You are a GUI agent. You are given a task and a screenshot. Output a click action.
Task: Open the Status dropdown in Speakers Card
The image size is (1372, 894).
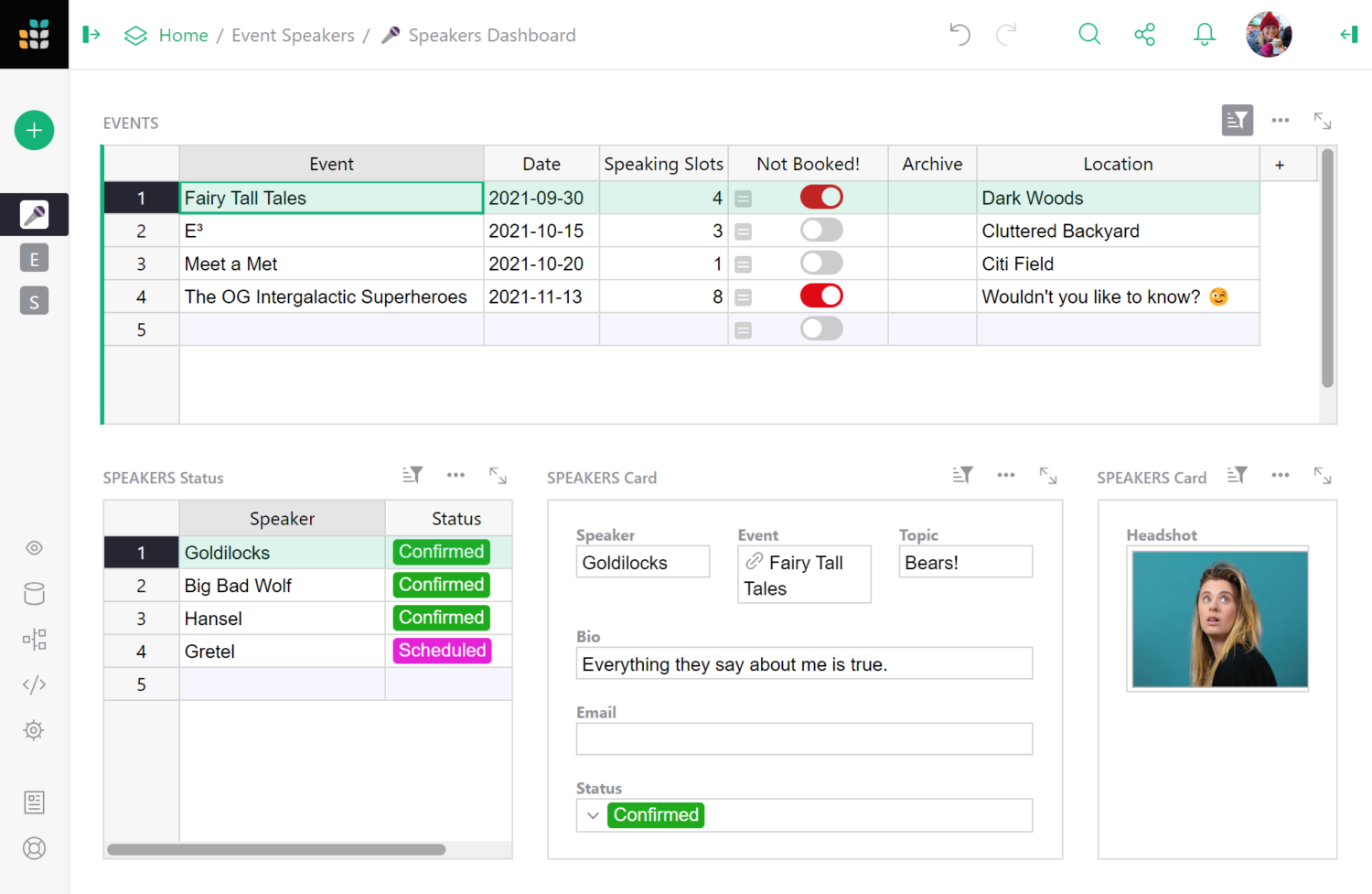click(593, 815)
